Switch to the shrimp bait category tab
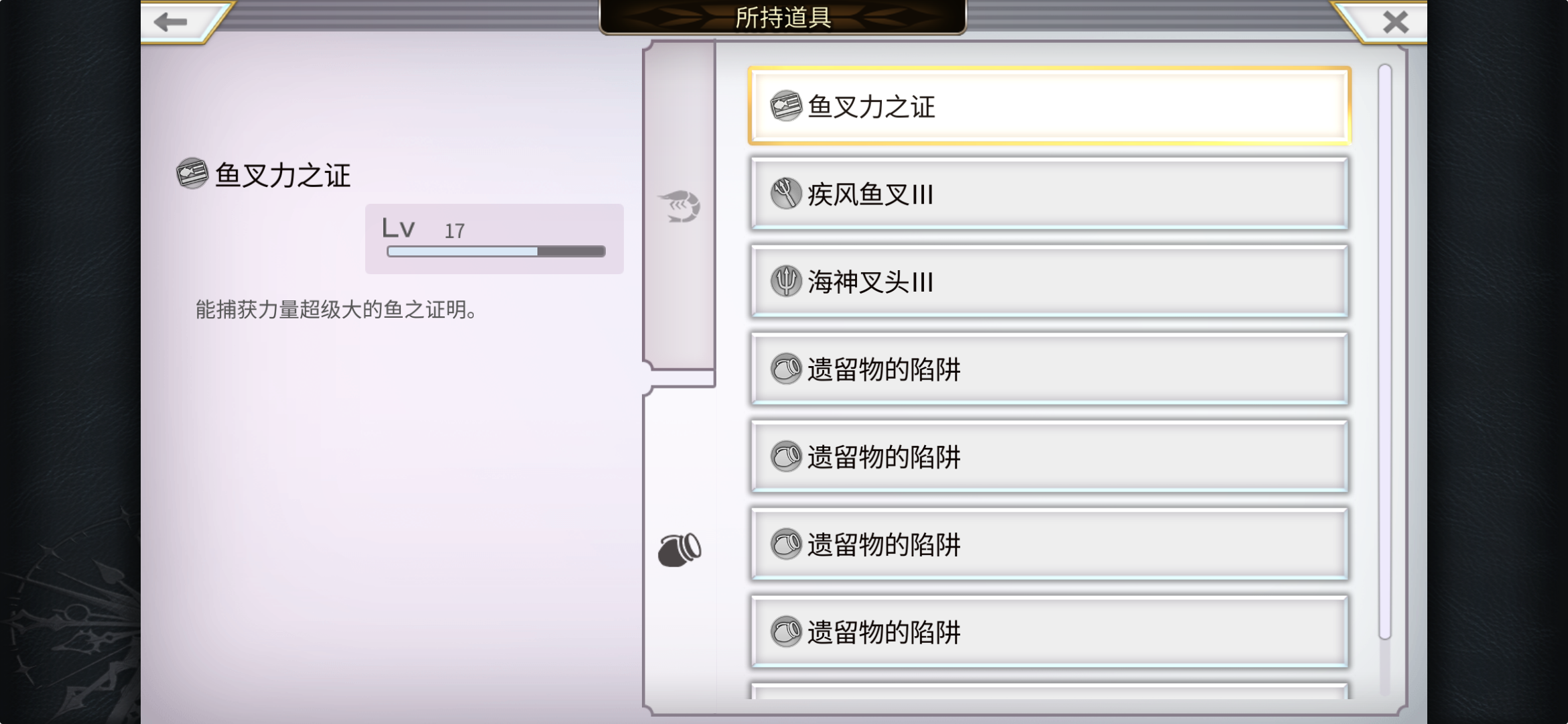Image resolution: width=1568 pixels, height=724 pixels. pyautogui.click(x=679, y=206)
